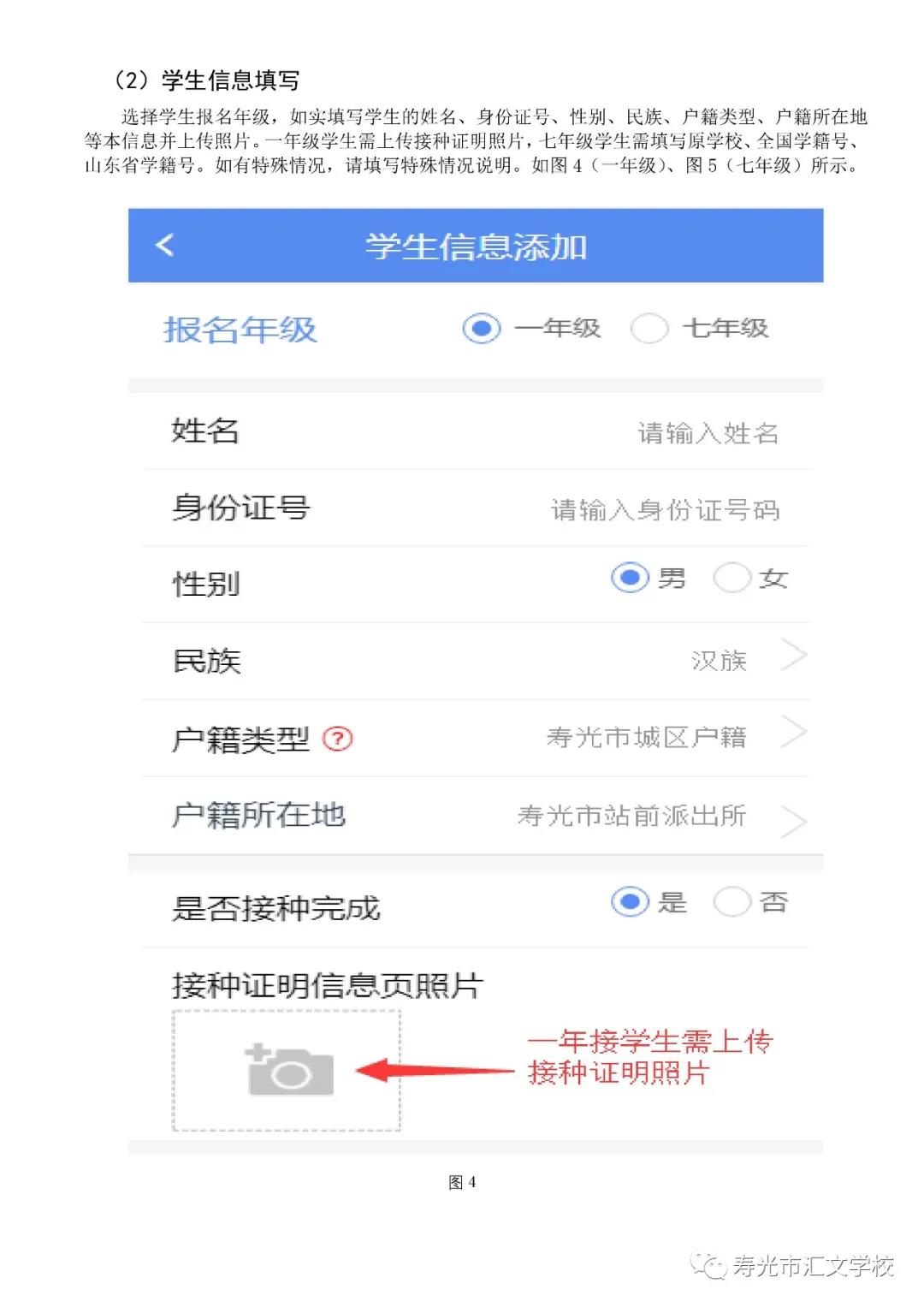Tap the camera upload icon

point(289,1069)
